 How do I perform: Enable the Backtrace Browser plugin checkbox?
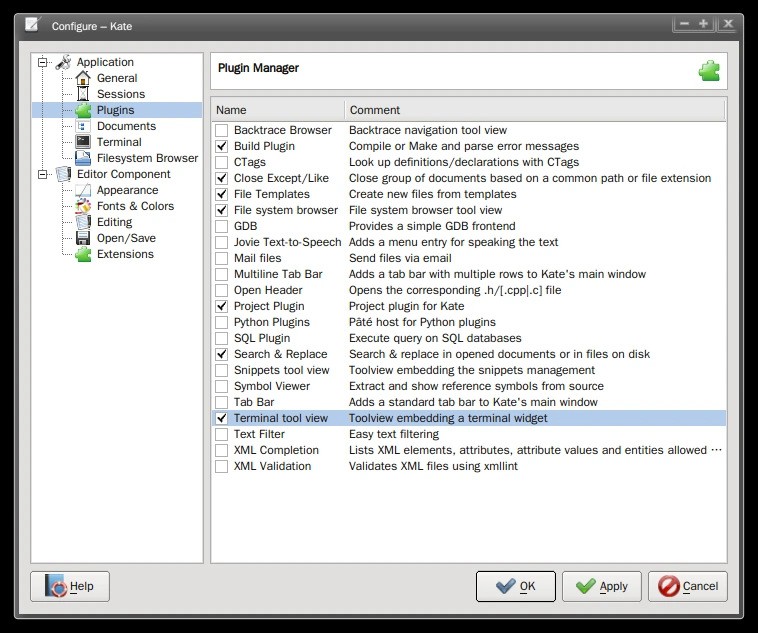(221, 130)
